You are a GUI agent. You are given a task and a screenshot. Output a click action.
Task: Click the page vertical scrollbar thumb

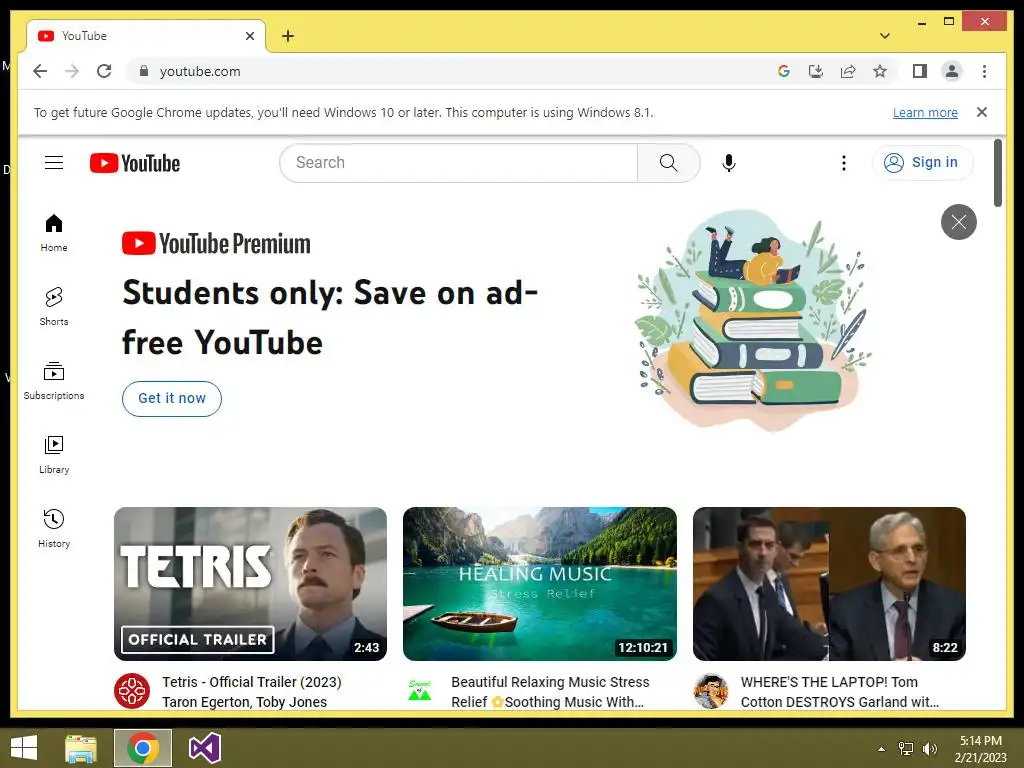pyautogui.click(x=997, y=173)
